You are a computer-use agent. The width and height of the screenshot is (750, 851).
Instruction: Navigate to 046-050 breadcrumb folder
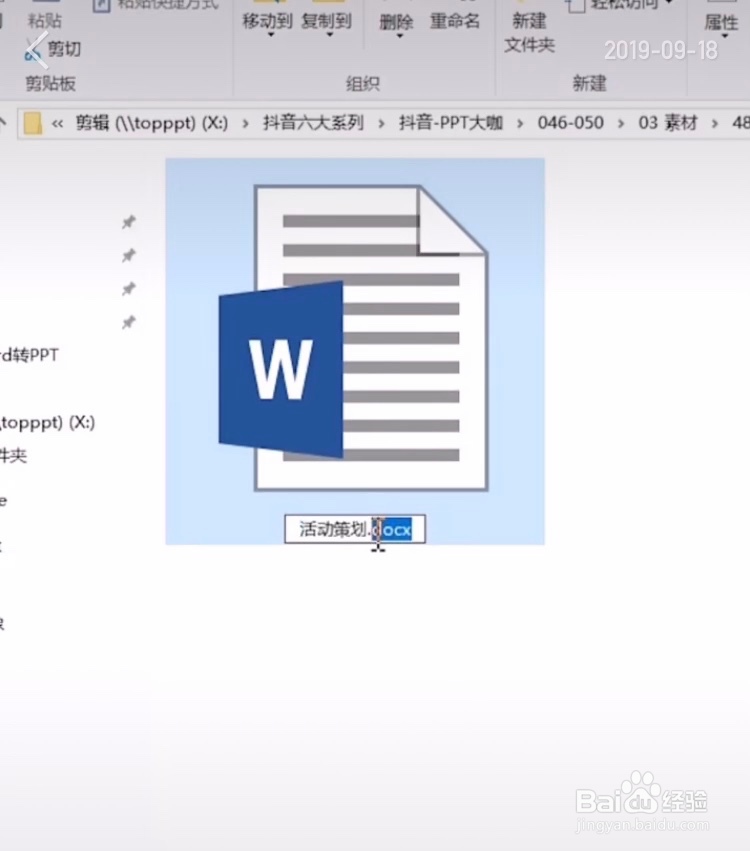[570, 123]
